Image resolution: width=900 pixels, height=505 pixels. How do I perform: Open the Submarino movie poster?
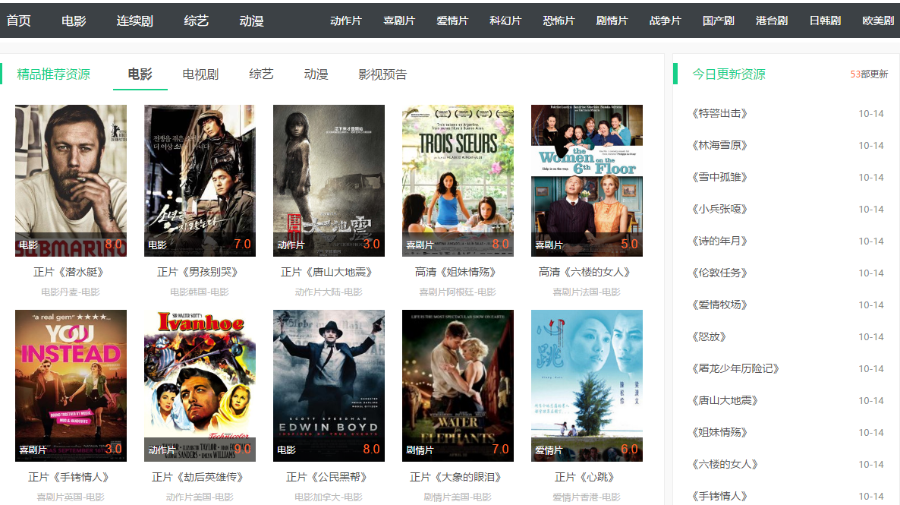[x=71, y=180]
